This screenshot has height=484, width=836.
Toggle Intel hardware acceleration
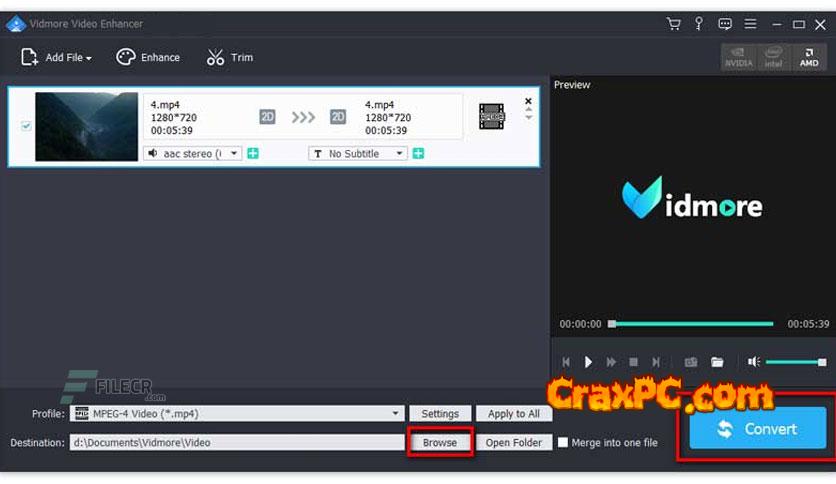point(773,57)
